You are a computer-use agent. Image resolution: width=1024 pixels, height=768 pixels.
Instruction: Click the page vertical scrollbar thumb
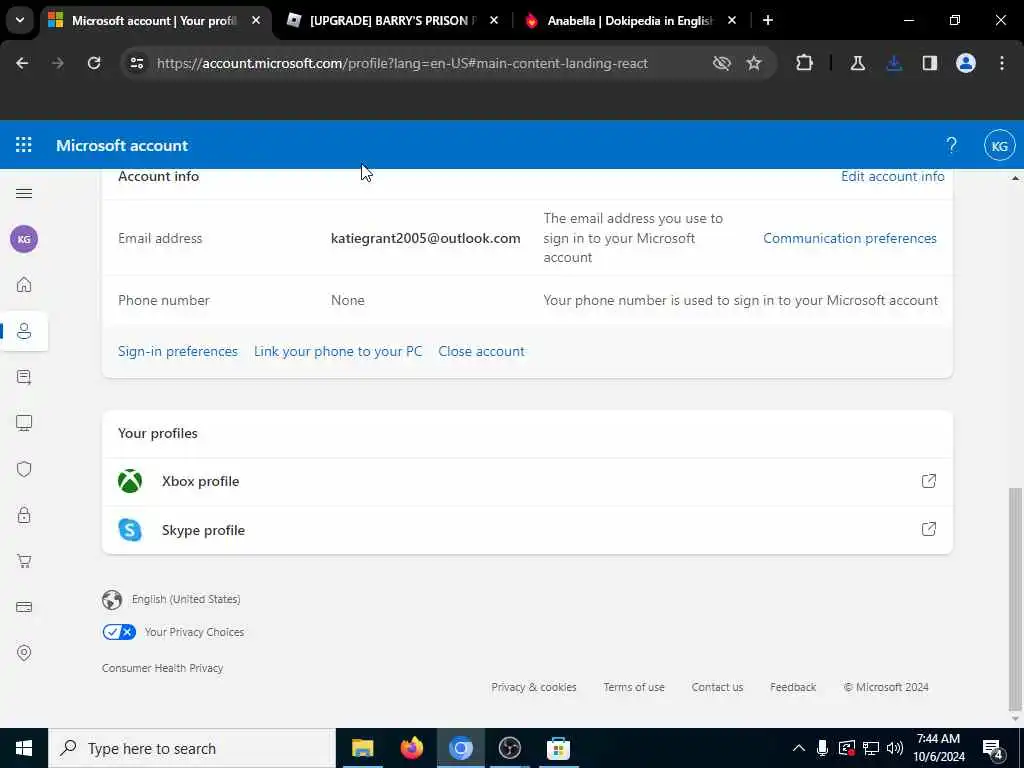point(1015,599)
